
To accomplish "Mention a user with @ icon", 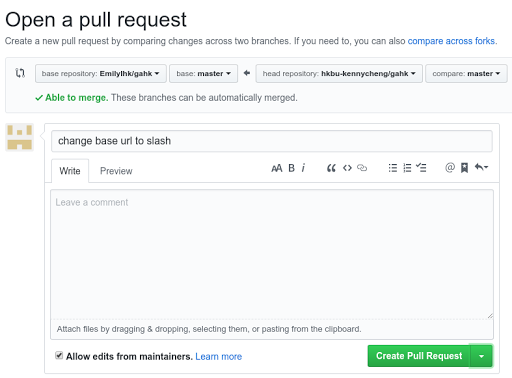I will (x=450, y=167).
